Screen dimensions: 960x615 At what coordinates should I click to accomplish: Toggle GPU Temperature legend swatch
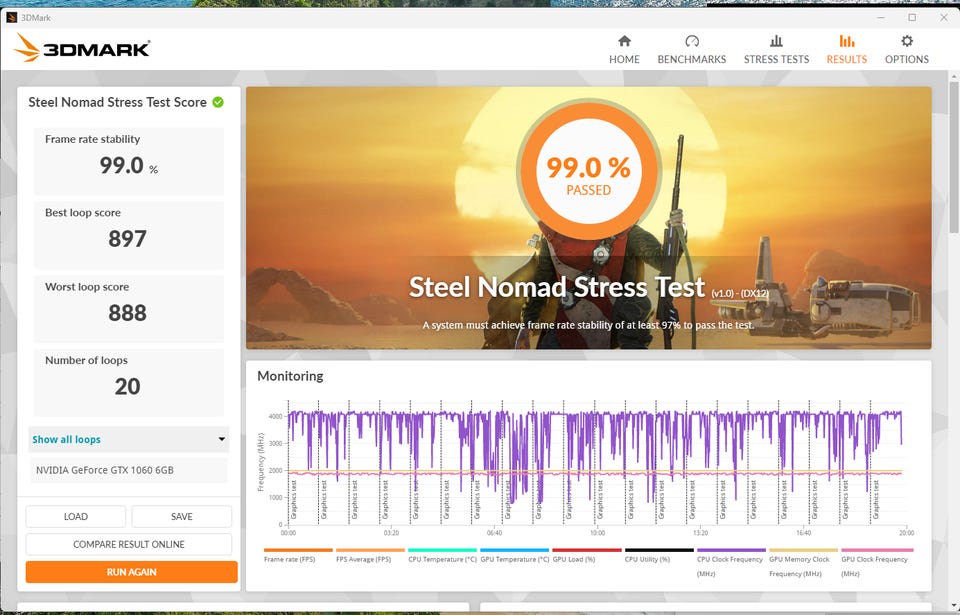point(515,550)
